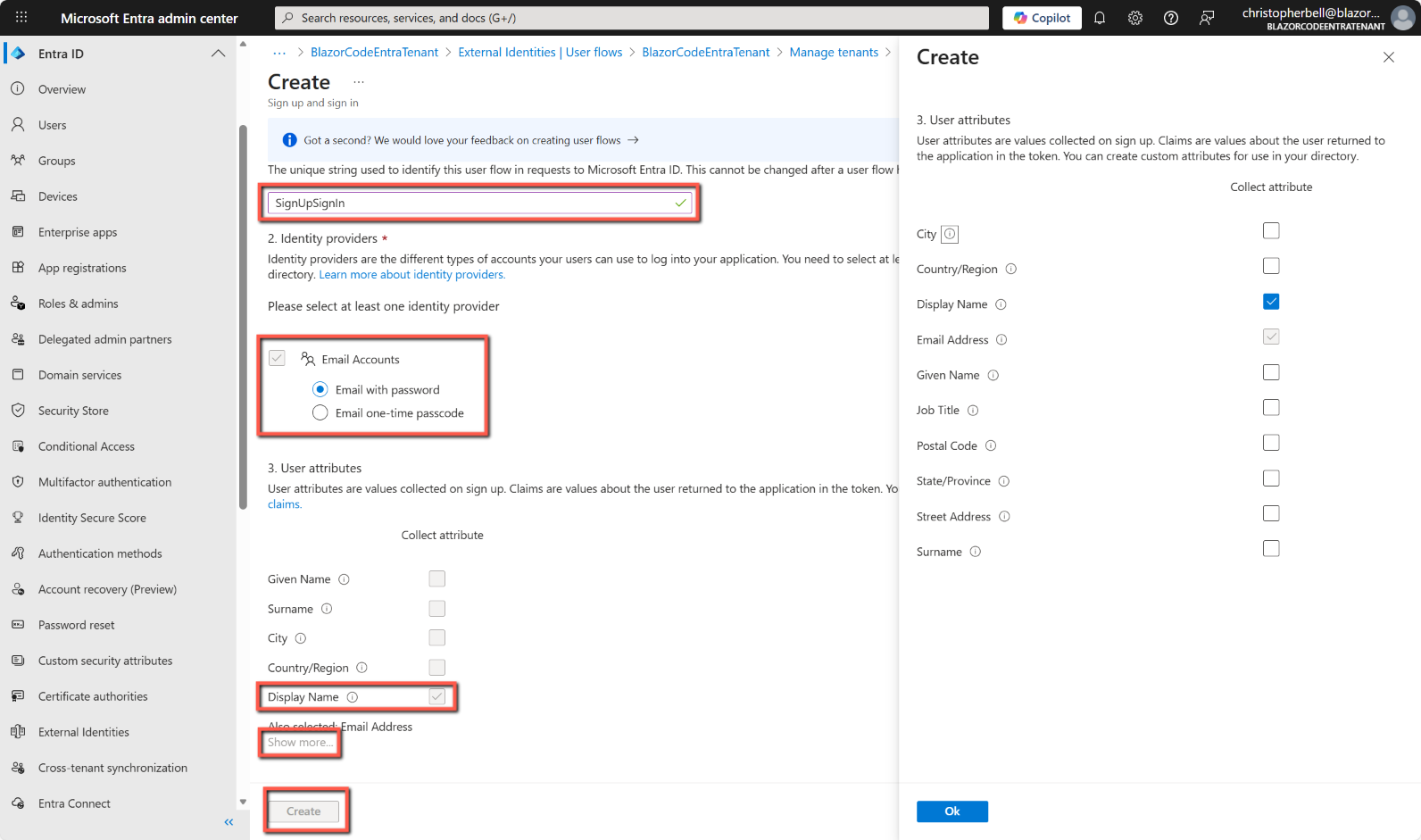This screenshot has width=1421, height=840.
Task: Check the City attribute checkbox in panel
Action: [1271, 231]
